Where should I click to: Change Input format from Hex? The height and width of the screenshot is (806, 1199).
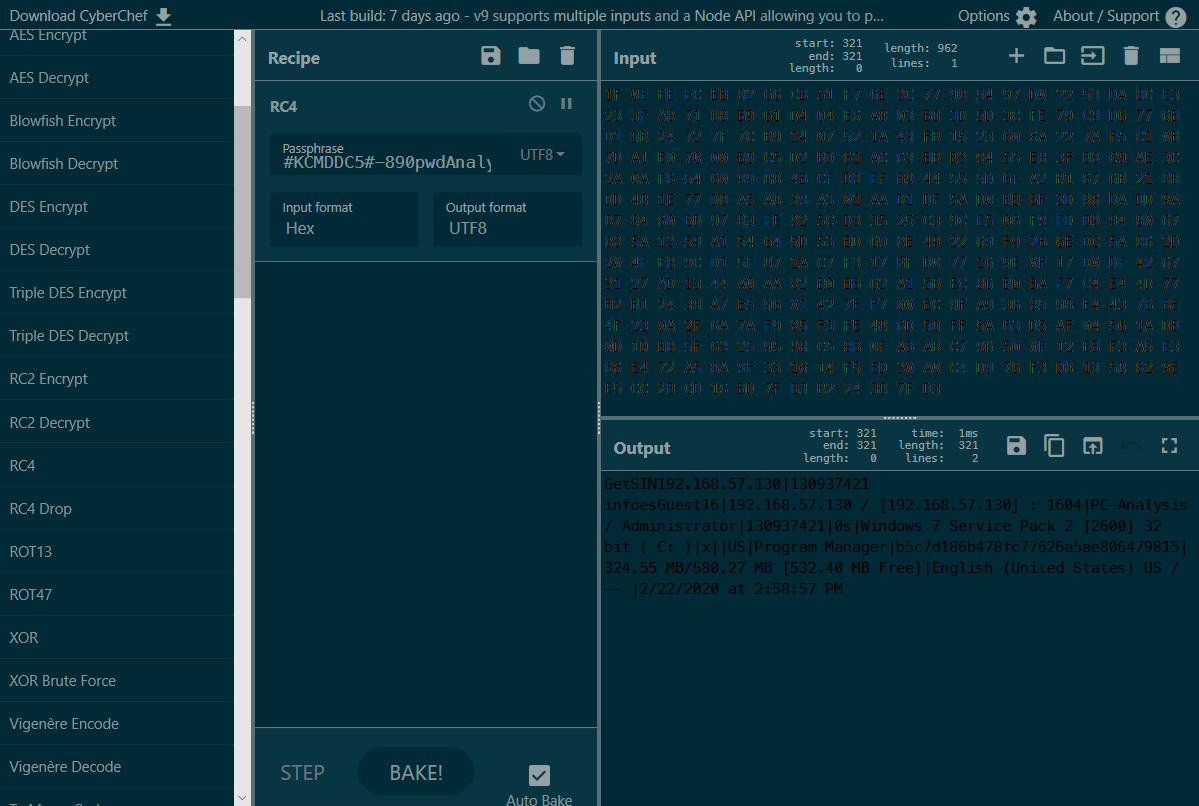point(343,228)
